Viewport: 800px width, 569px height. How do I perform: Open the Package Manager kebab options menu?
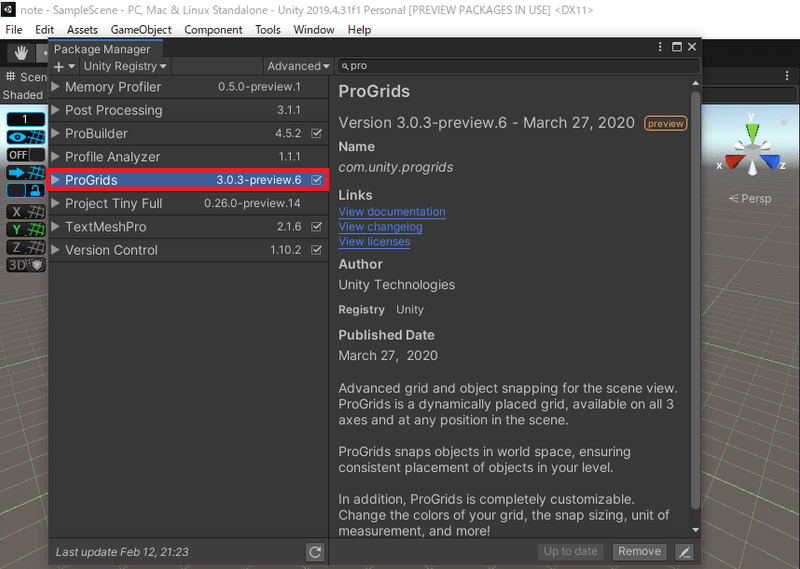point(660,47)
